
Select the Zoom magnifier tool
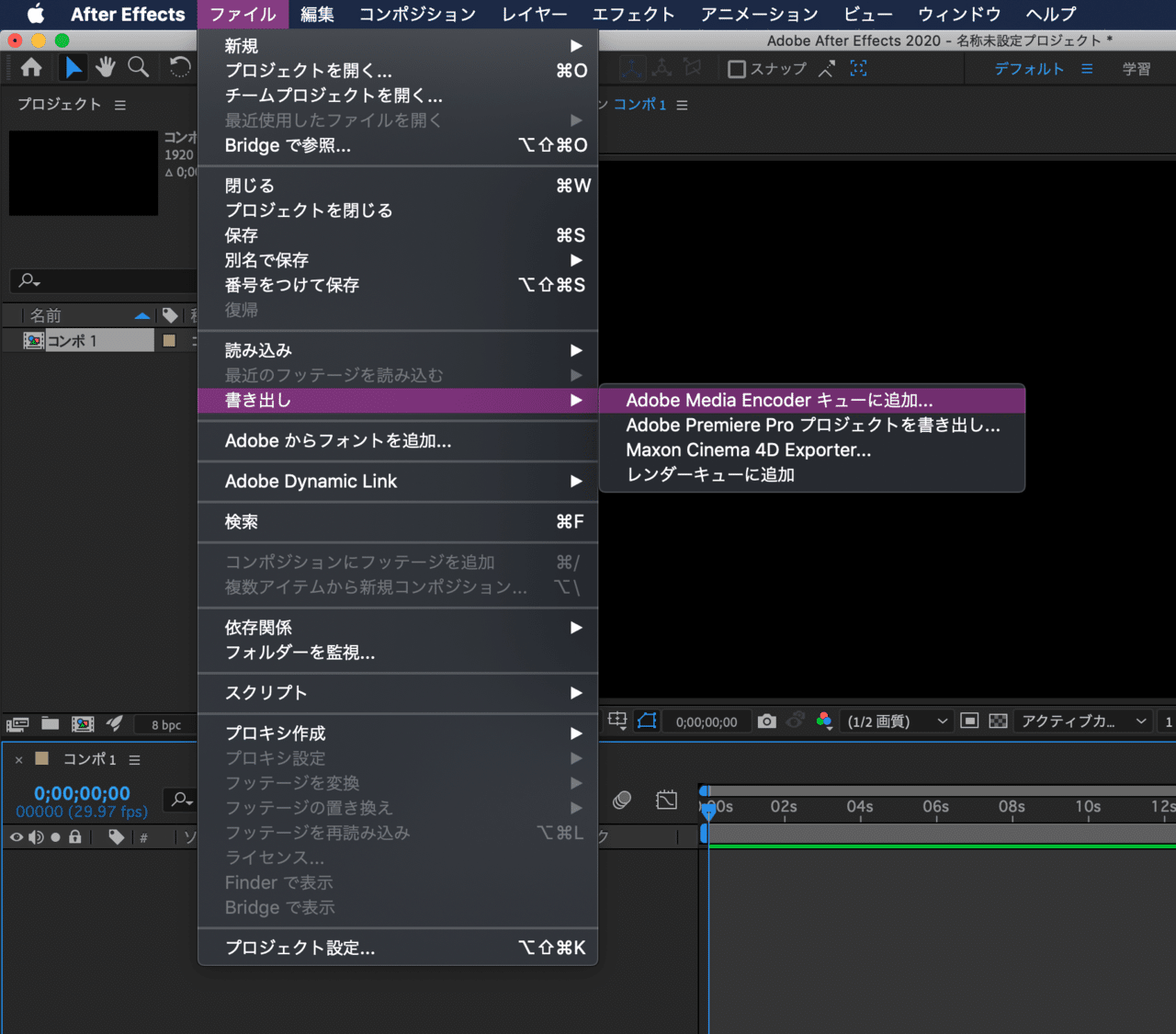pos(139,67)
